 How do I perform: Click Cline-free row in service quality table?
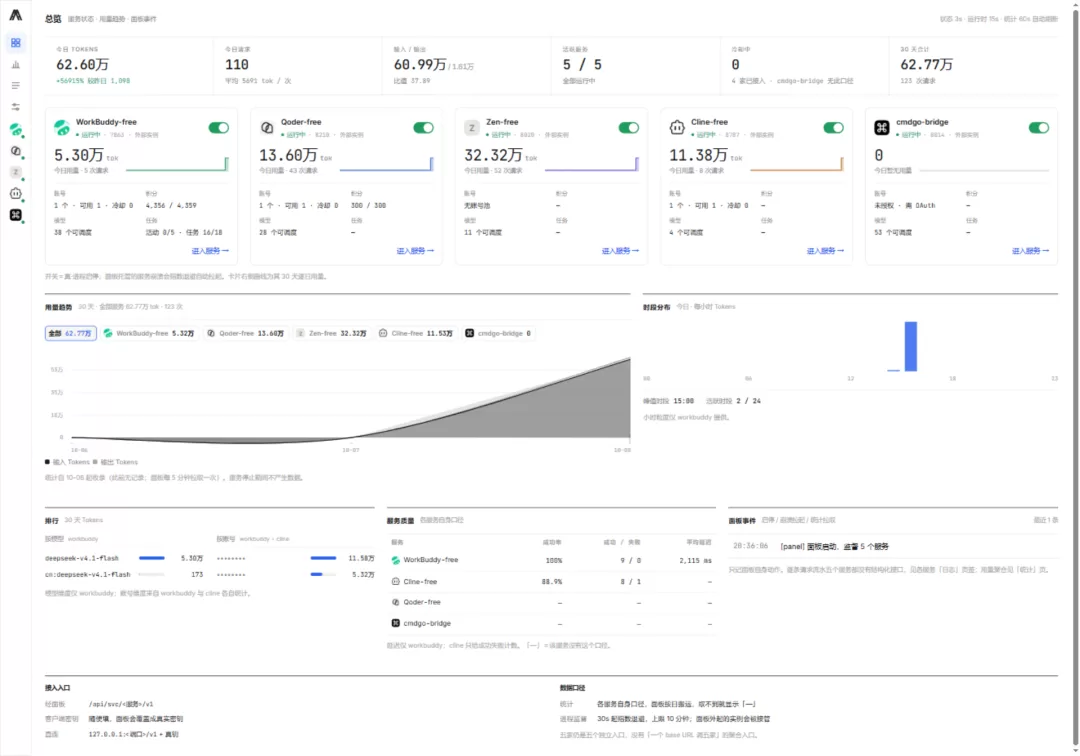pyautogui.click(x=551, y=582)
